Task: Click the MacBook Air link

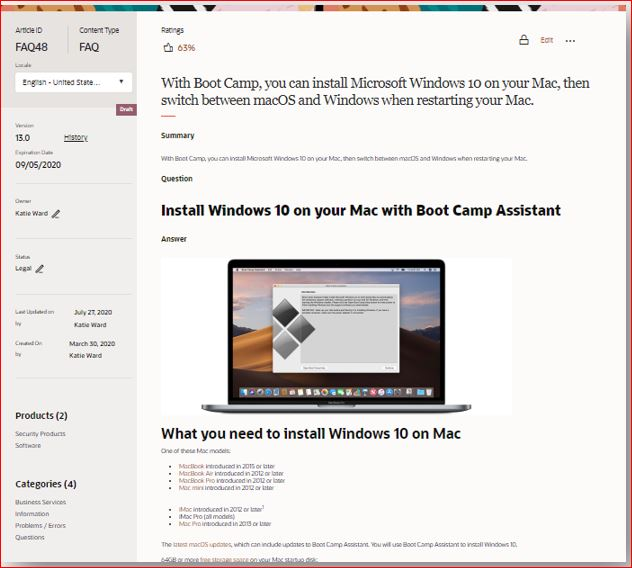Action: point(196,473)
